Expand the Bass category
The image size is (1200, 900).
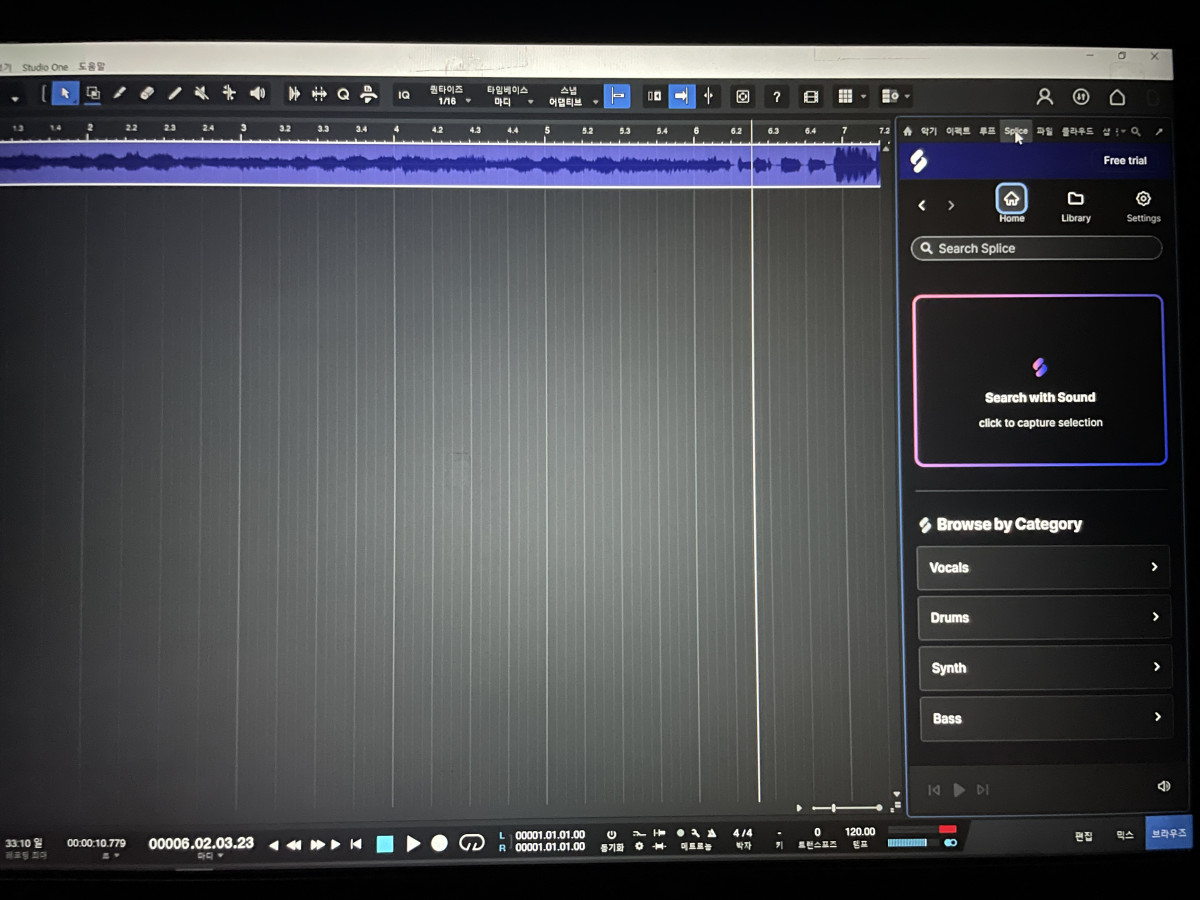1046,718
